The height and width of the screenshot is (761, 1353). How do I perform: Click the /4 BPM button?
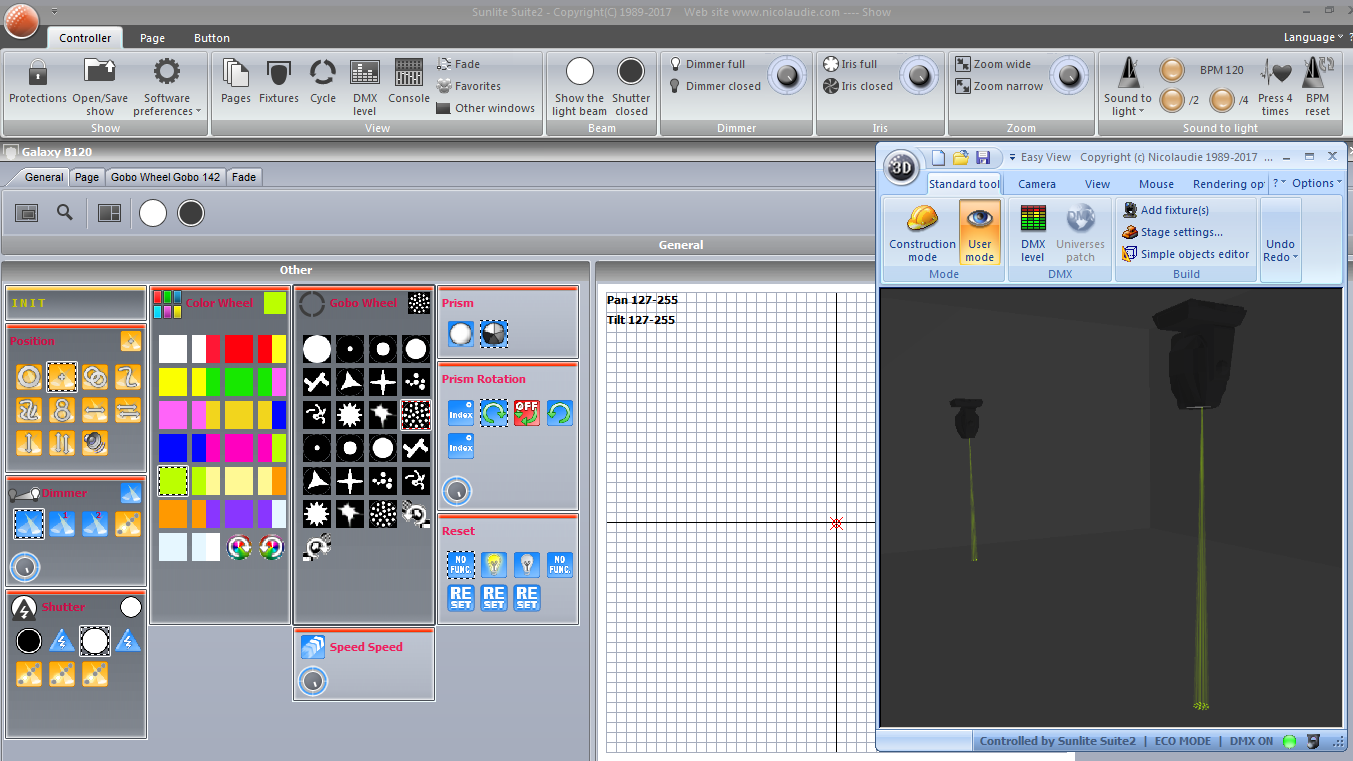1222,100
